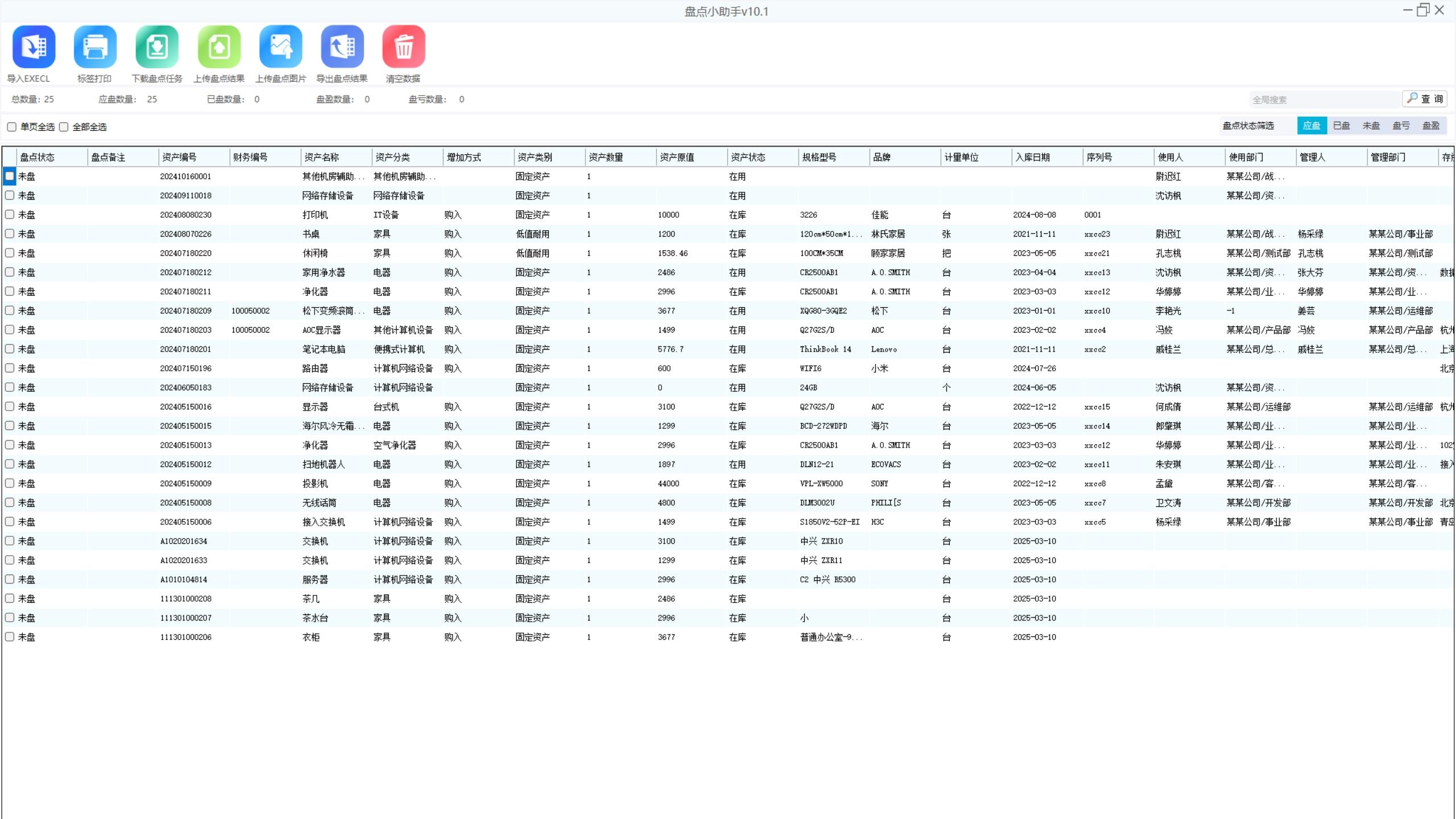Viewport: 1456px width, 819px height.
Task: Click the 导入EXECL import icon
Action: (x=34, y=47)
